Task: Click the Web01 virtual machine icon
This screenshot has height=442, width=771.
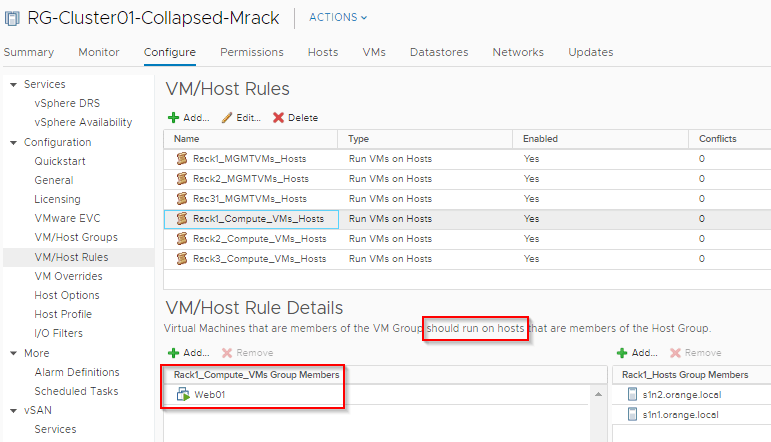Action: tap(183, 394)
